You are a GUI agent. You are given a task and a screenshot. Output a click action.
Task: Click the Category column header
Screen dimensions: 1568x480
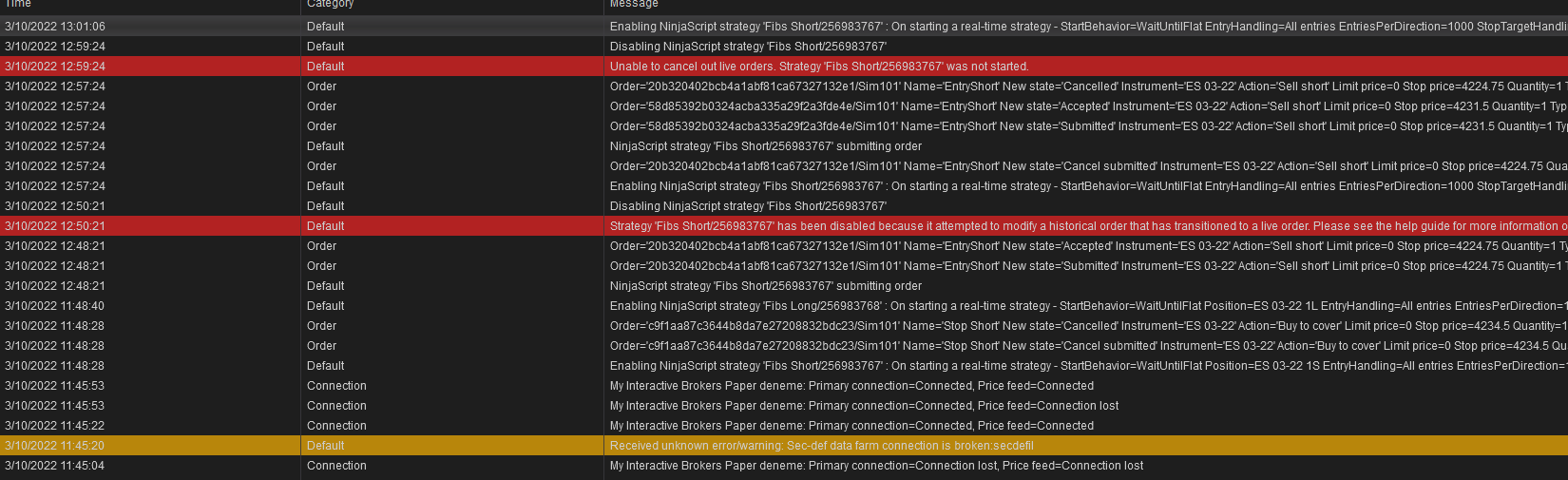coord(330,4)
